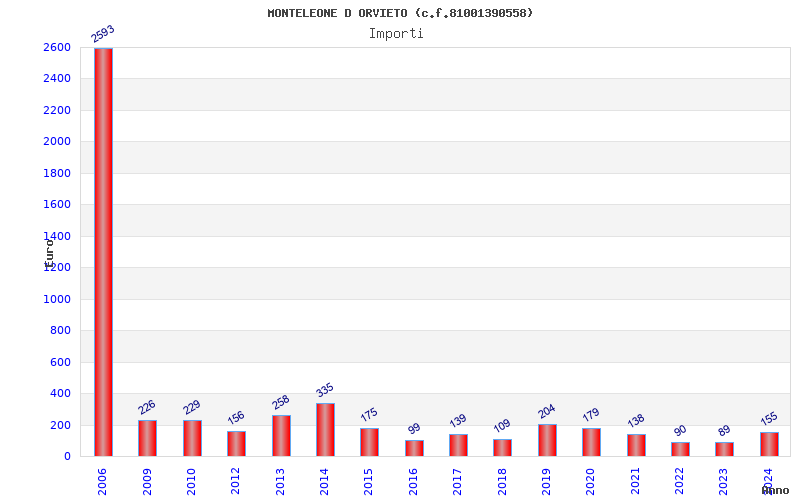Click the Euro axis label
Viewport: 800px width, 500px height.
[x=49, y=253]
